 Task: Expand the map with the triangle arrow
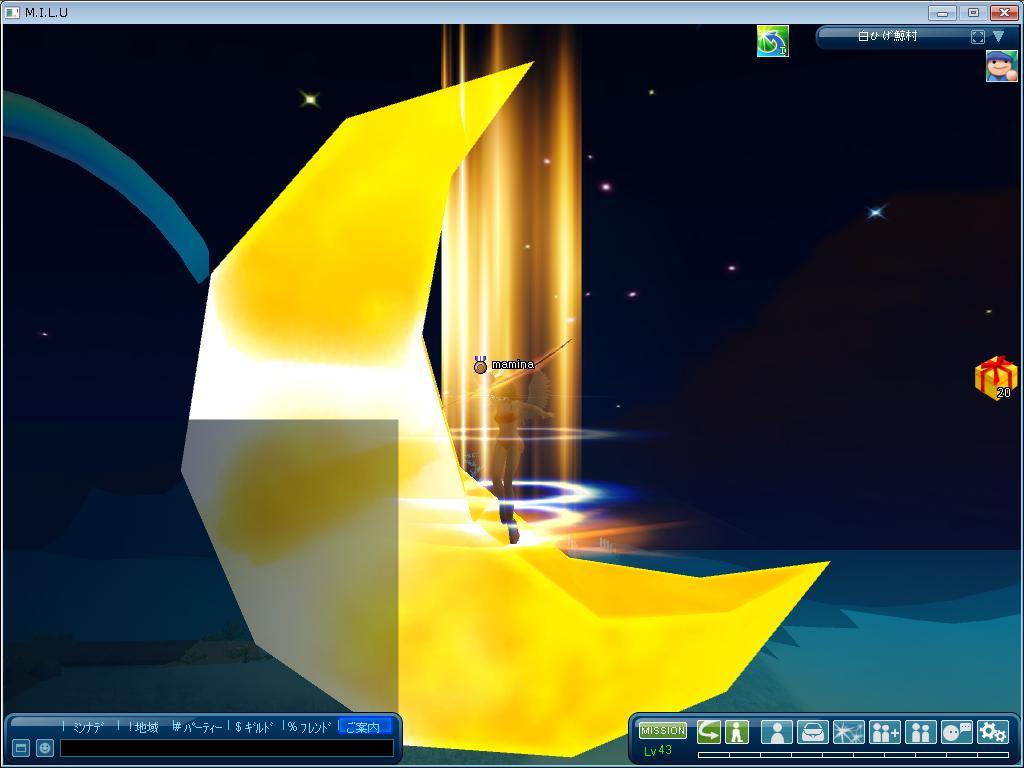tap(998, 37)
